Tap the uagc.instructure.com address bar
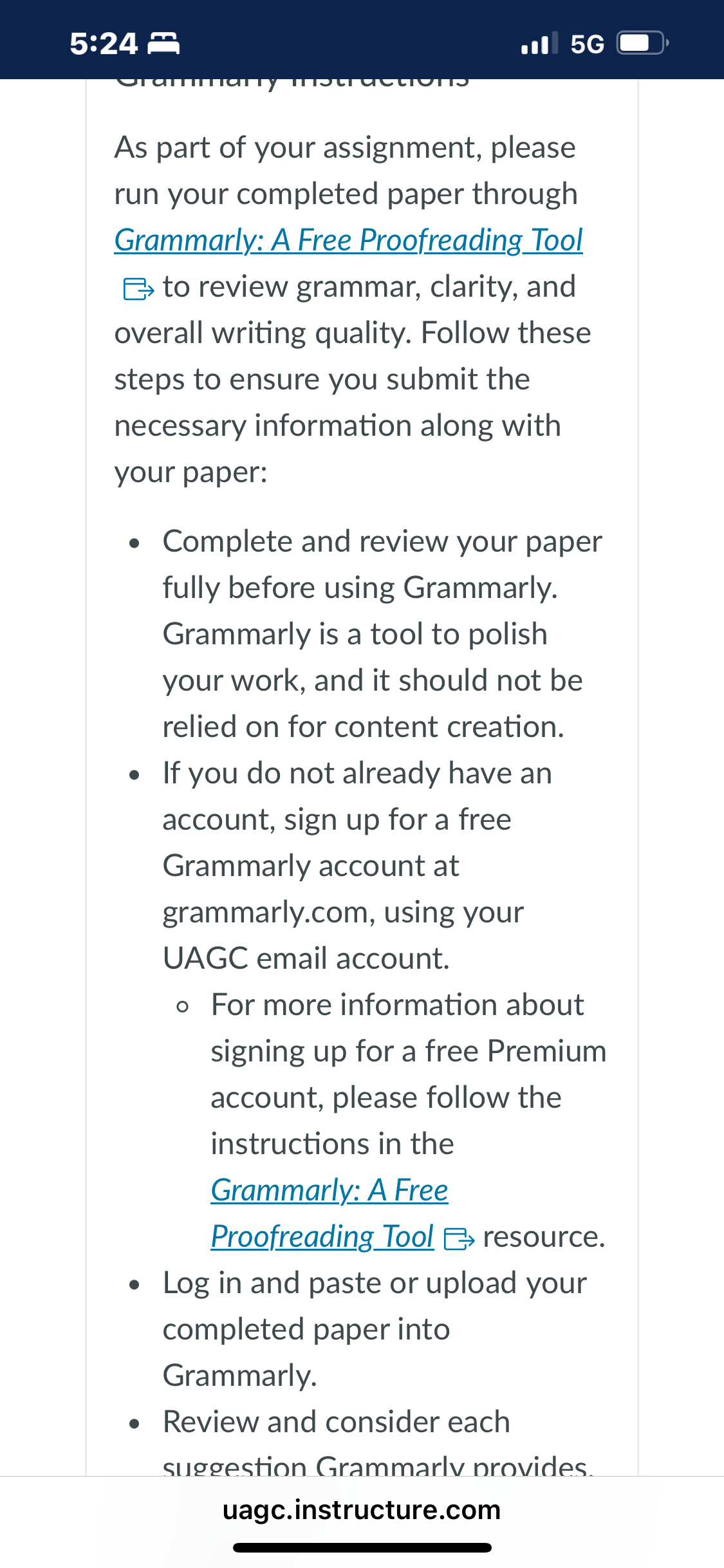Viewport: 724px width, 1568px height. [362, 1509]
